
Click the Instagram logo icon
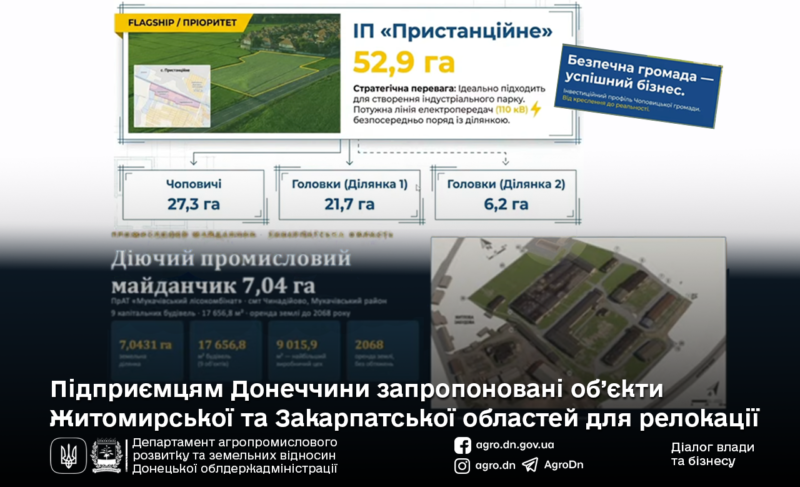462,466
